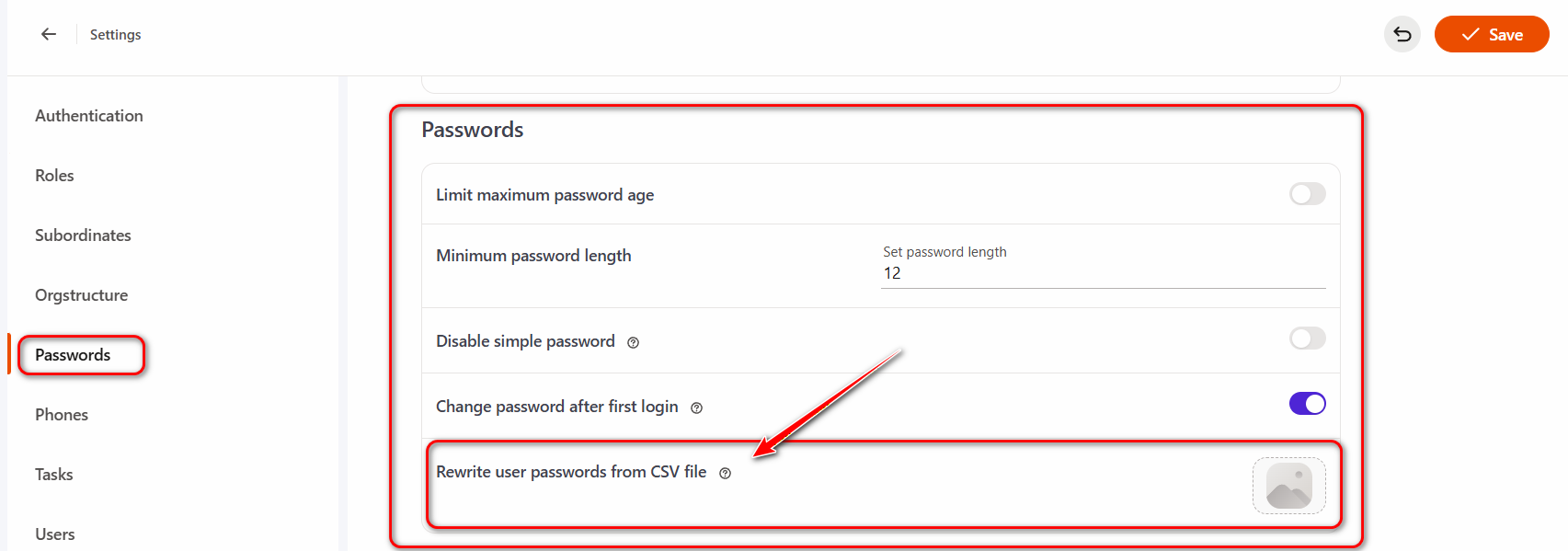Screen dimensions: 1568x551
Task: Click the undo changes icon
Action: tap(1402, 34)
